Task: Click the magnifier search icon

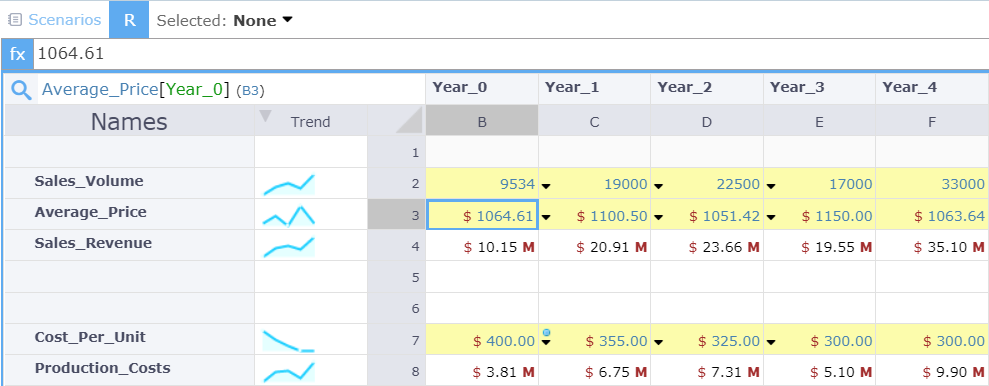Action: click(x=21, y=90)
